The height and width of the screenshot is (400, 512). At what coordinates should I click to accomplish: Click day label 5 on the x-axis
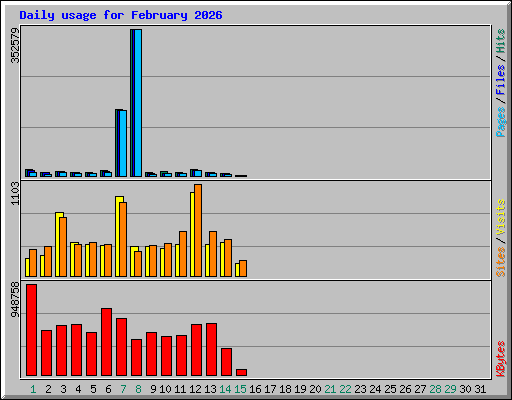(x=94, y=389)
